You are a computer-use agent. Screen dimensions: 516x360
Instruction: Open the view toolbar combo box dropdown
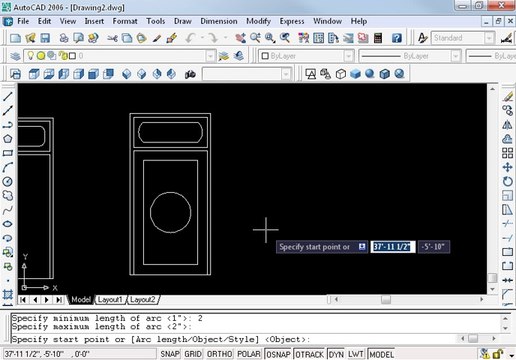point(286,74)
